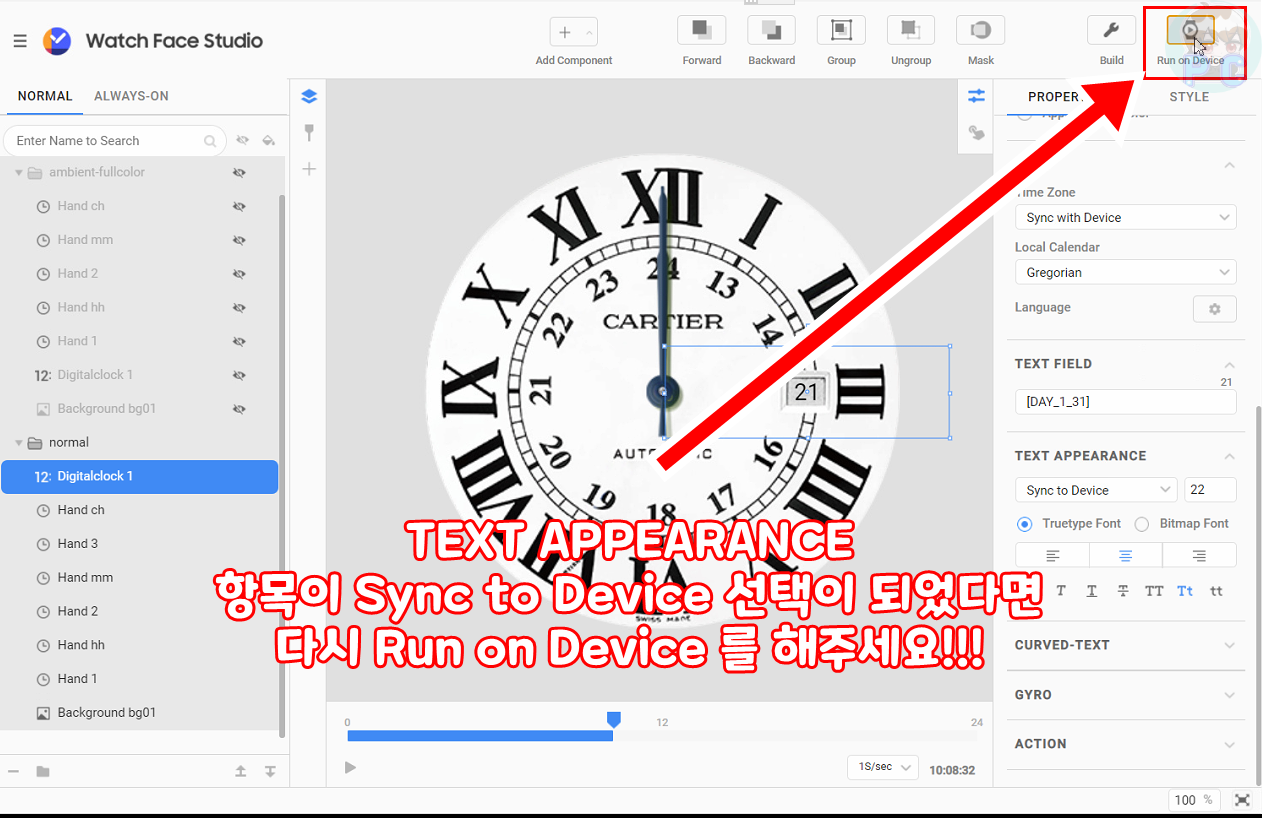Click the Run on Device button

(1190, 31)
